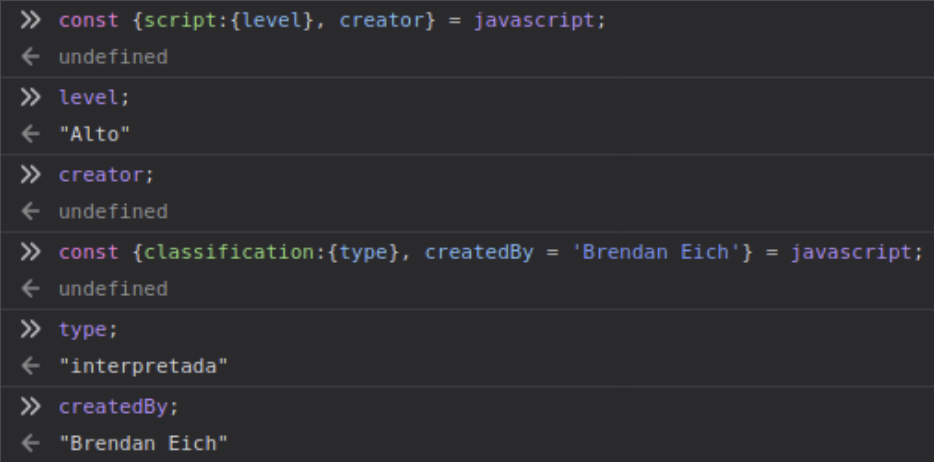The height and width of the screenshot is (462, 934).
Task: Click the return arrow beside "interpretada"
Action: tap(30, 367)
